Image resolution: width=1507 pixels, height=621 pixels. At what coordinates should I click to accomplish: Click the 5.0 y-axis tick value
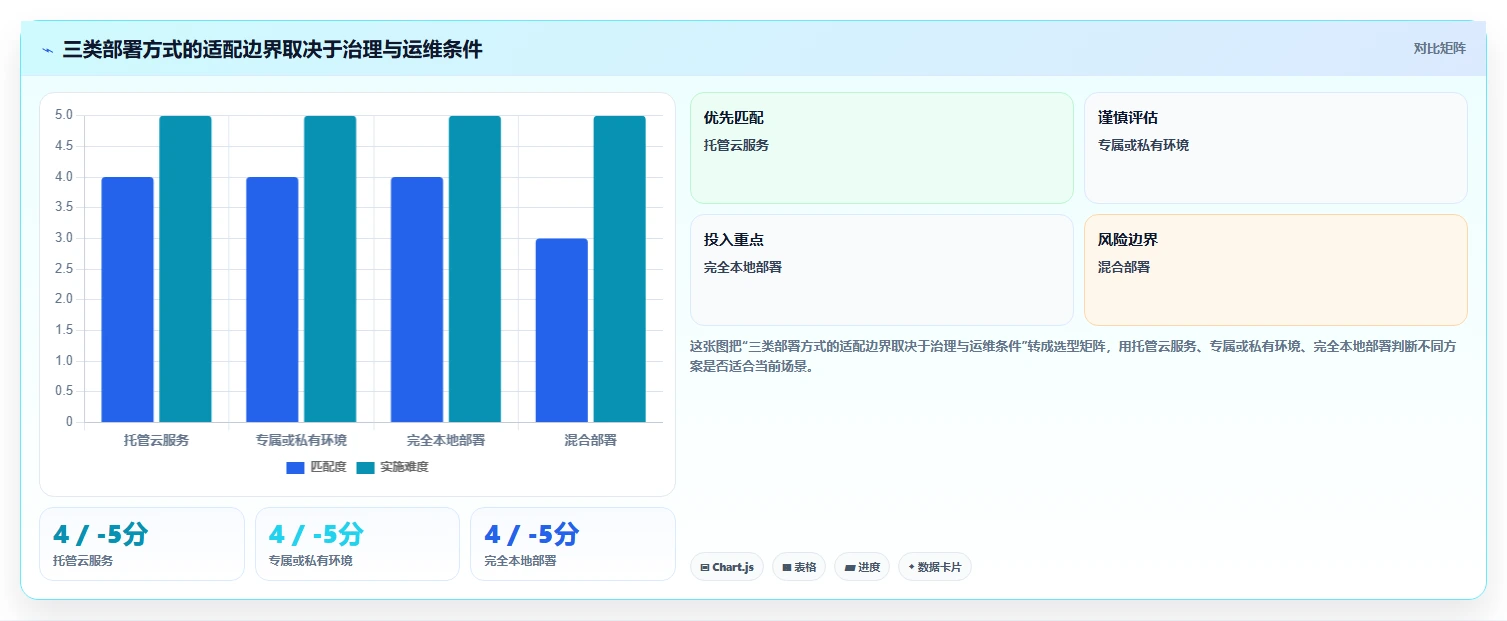[64, 116]
